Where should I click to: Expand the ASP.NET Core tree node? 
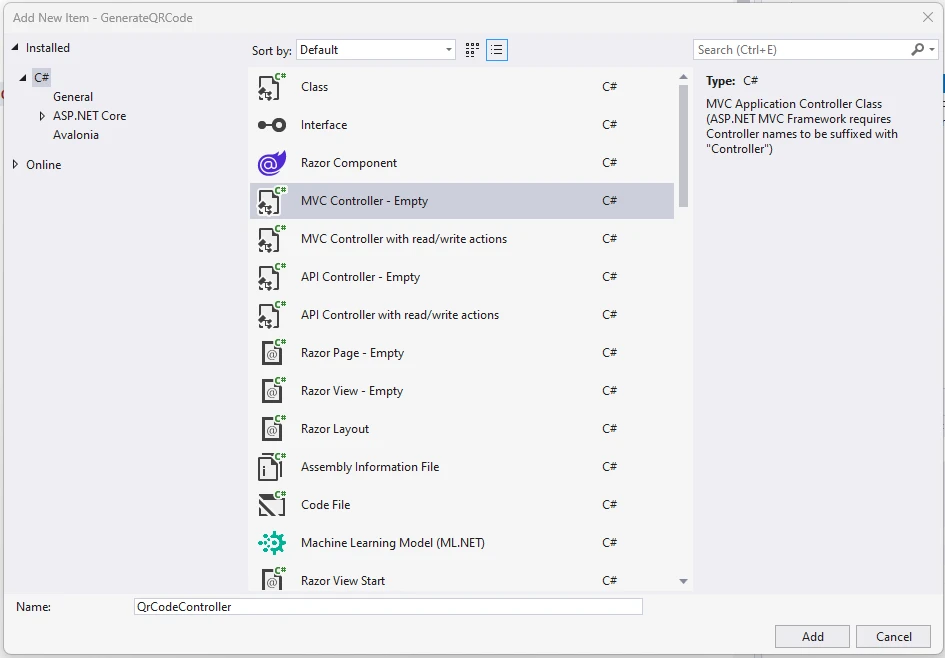pos(42,116)
